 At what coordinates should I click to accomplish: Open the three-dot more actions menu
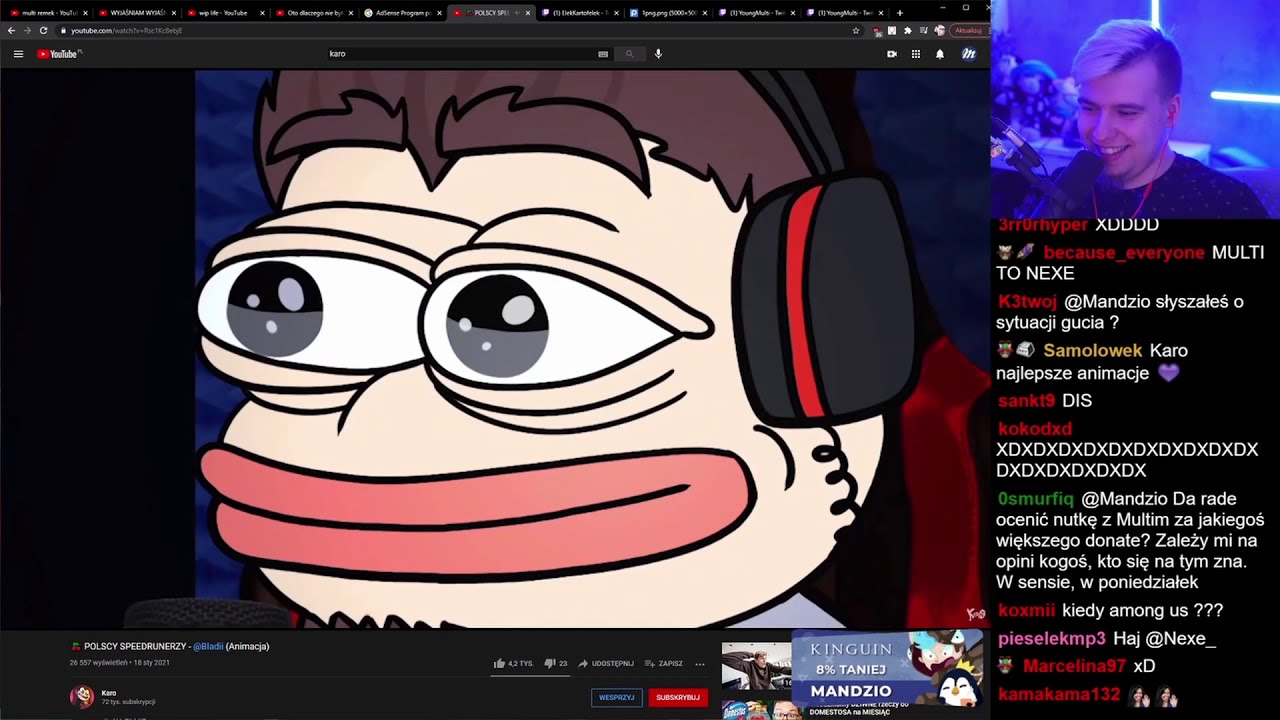click(700, 663)
